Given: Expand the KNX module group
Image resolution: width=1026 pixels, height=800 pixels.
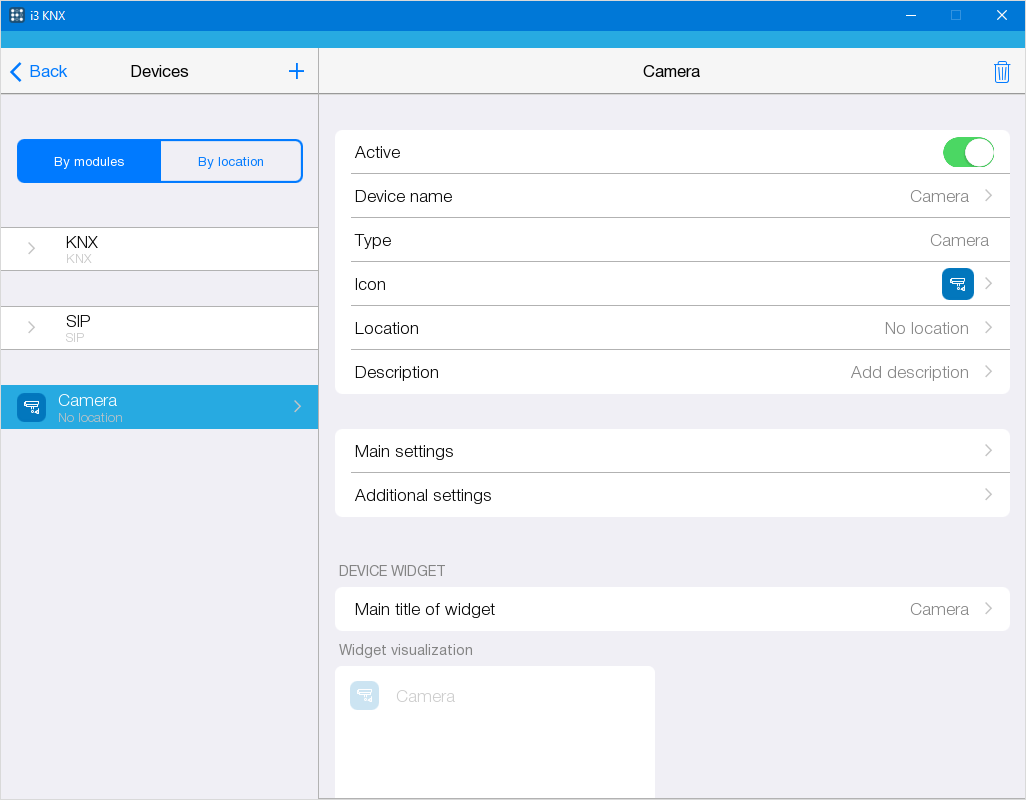Looking at the screenshot, I should point(32,249).
